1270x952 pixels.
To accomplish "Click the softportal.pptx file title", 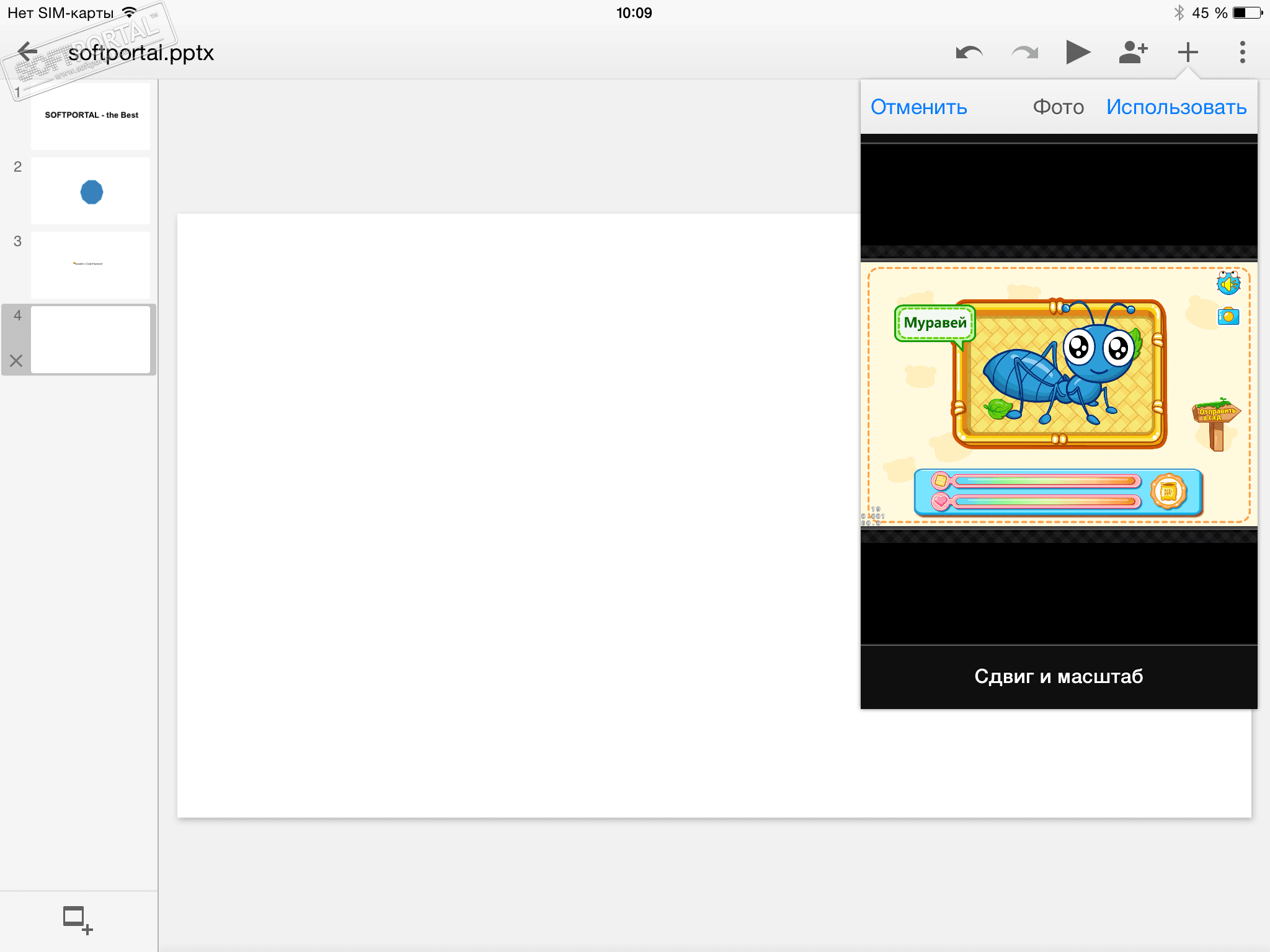I will click(141, 53).
